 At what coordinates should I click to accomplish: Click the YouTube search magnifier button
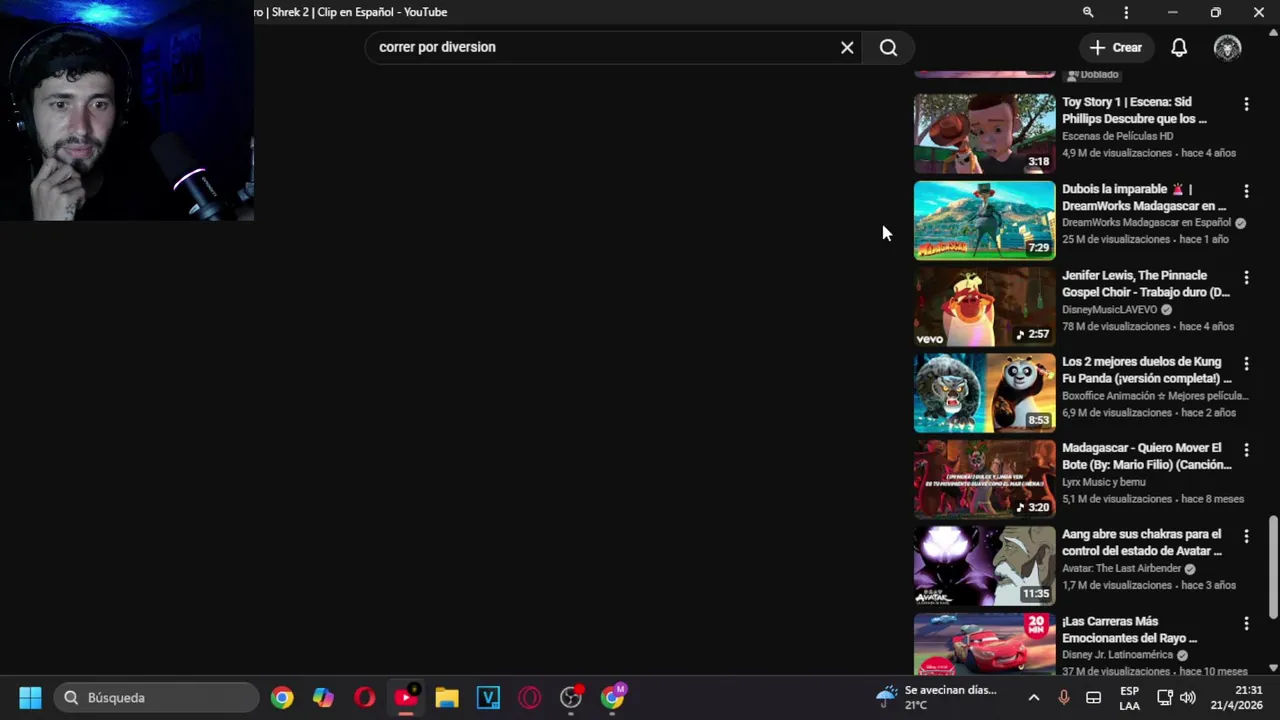[x=888, y=47]
